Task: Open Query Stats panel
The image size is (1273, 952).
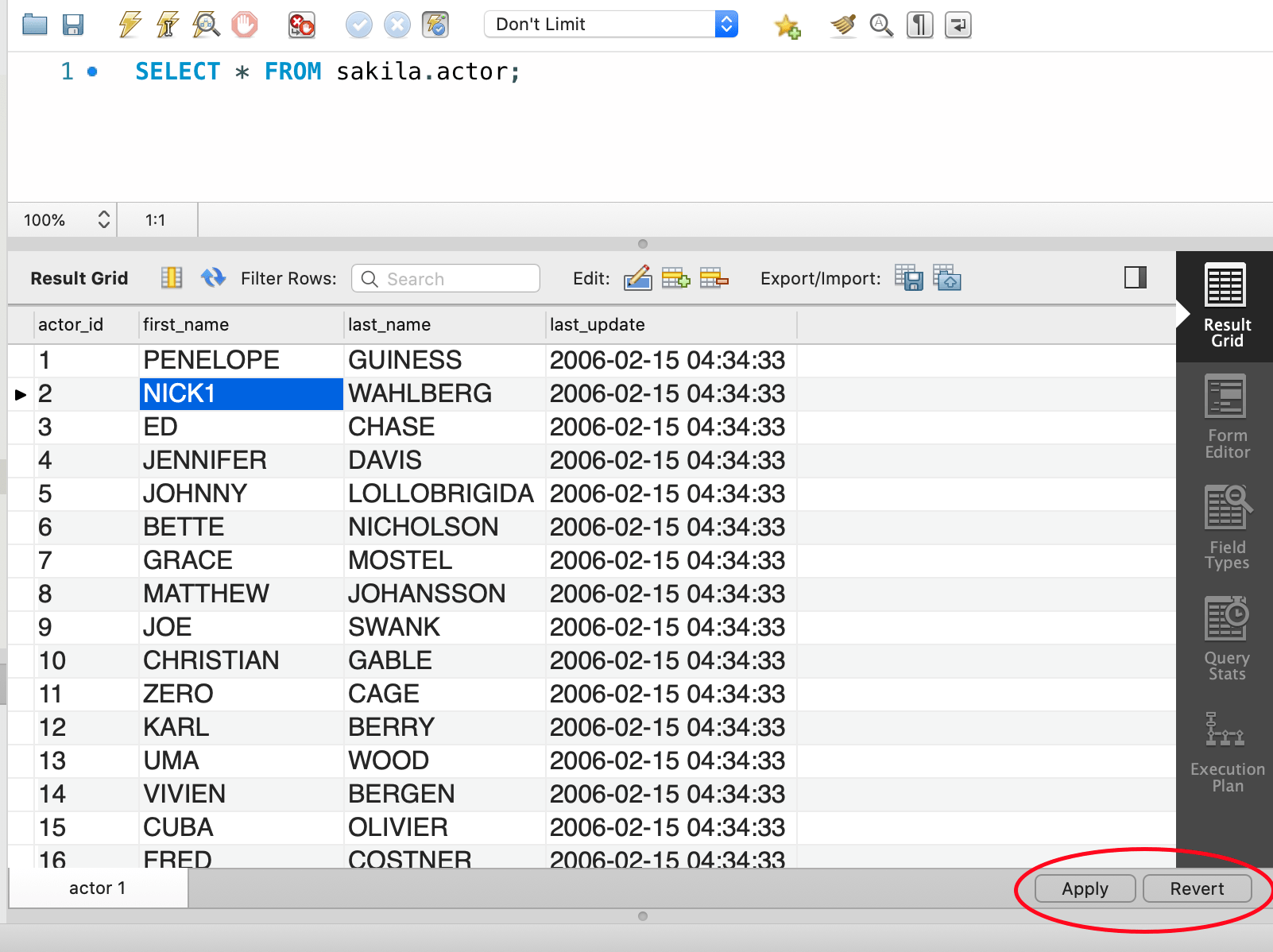Action: (1226, 640)
